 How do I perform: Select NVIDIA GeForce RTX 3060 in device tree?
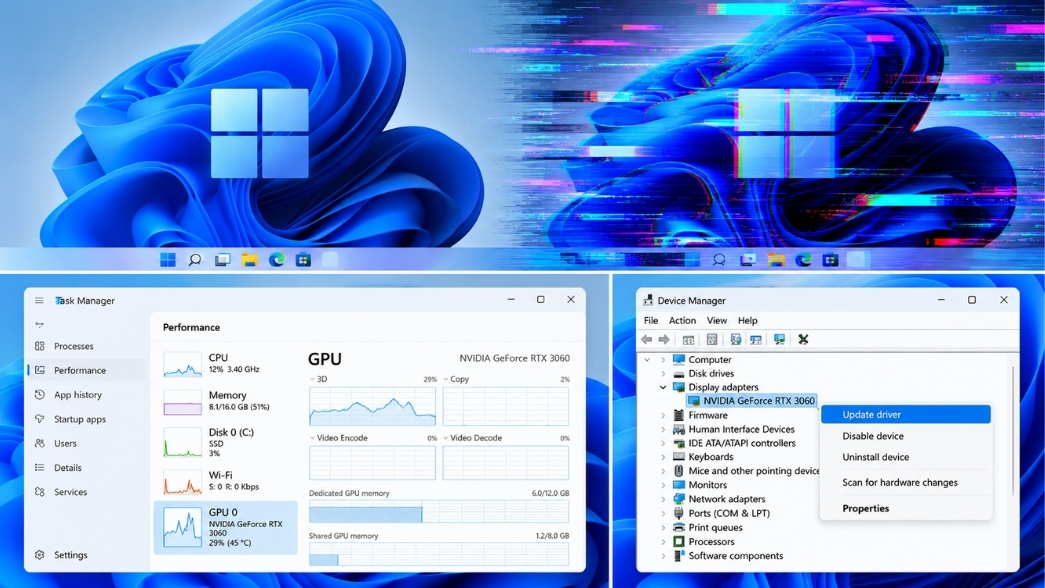[x=751, y=401]
